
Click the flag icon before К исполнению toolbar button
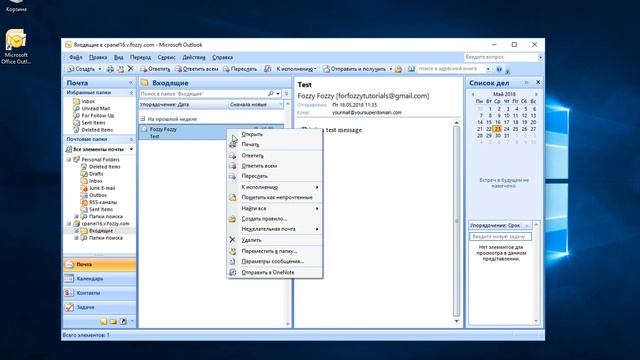coord(267,69)
